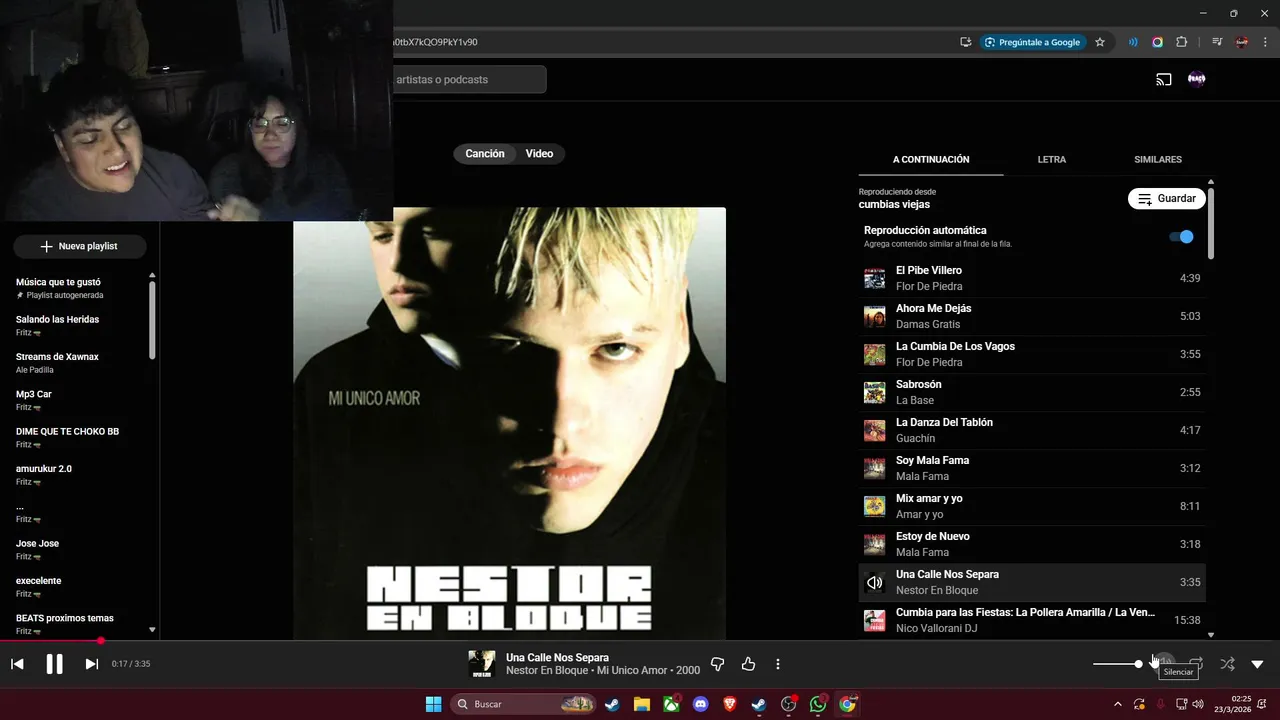Viewport: 1280px width, 720px height.
Task: Open Chrome media controls icon
Action: coord(1217,42)
